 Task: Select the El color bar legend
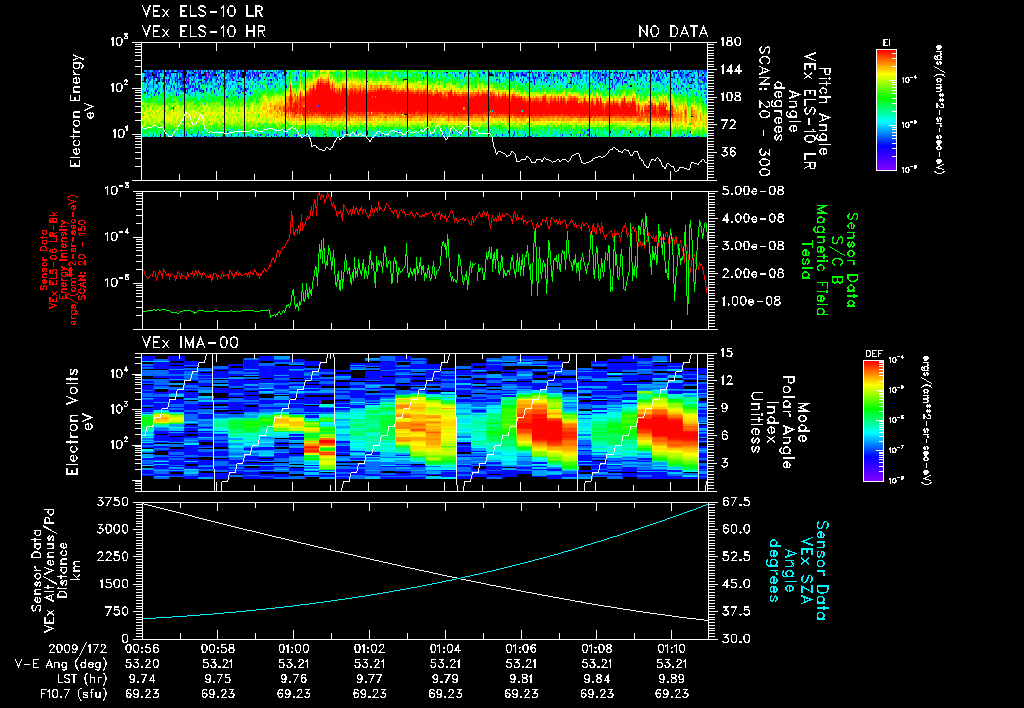click(886, 108)
